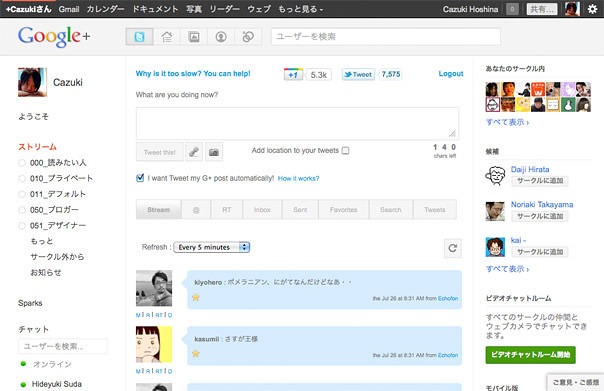Click the link attach icon below tweet box
The height and width of the screenshot is (391, 604).
pos(194,152)
